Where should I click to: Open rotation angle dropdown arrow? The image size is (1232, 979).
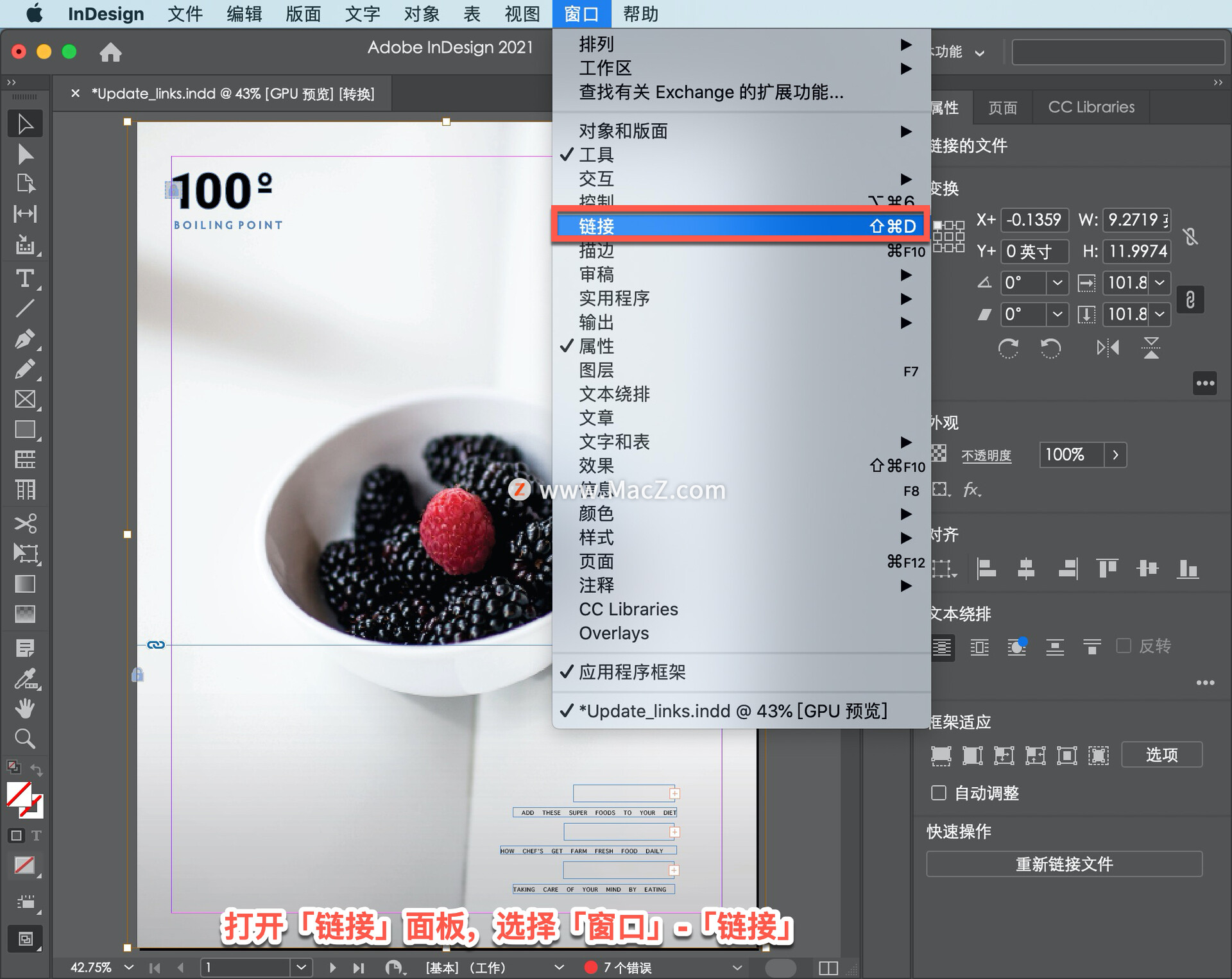pyautogui.click(x=1057, y=283)
